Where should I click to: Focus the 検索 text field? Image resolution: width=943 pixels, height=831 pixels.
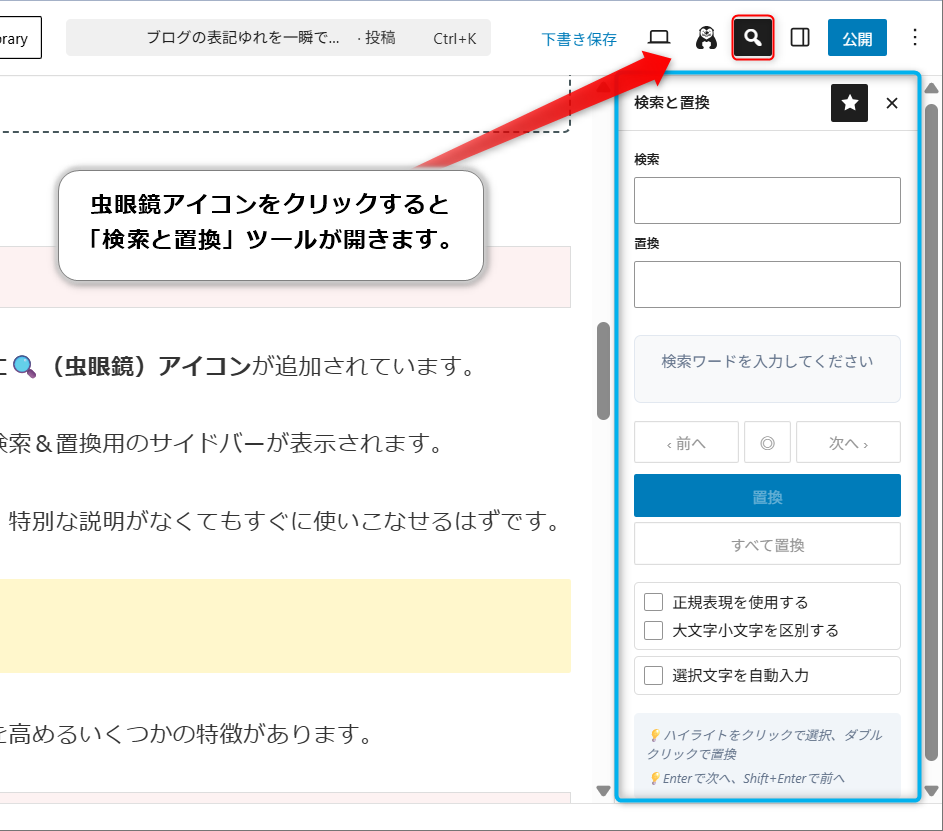click(x=767, y=200)
